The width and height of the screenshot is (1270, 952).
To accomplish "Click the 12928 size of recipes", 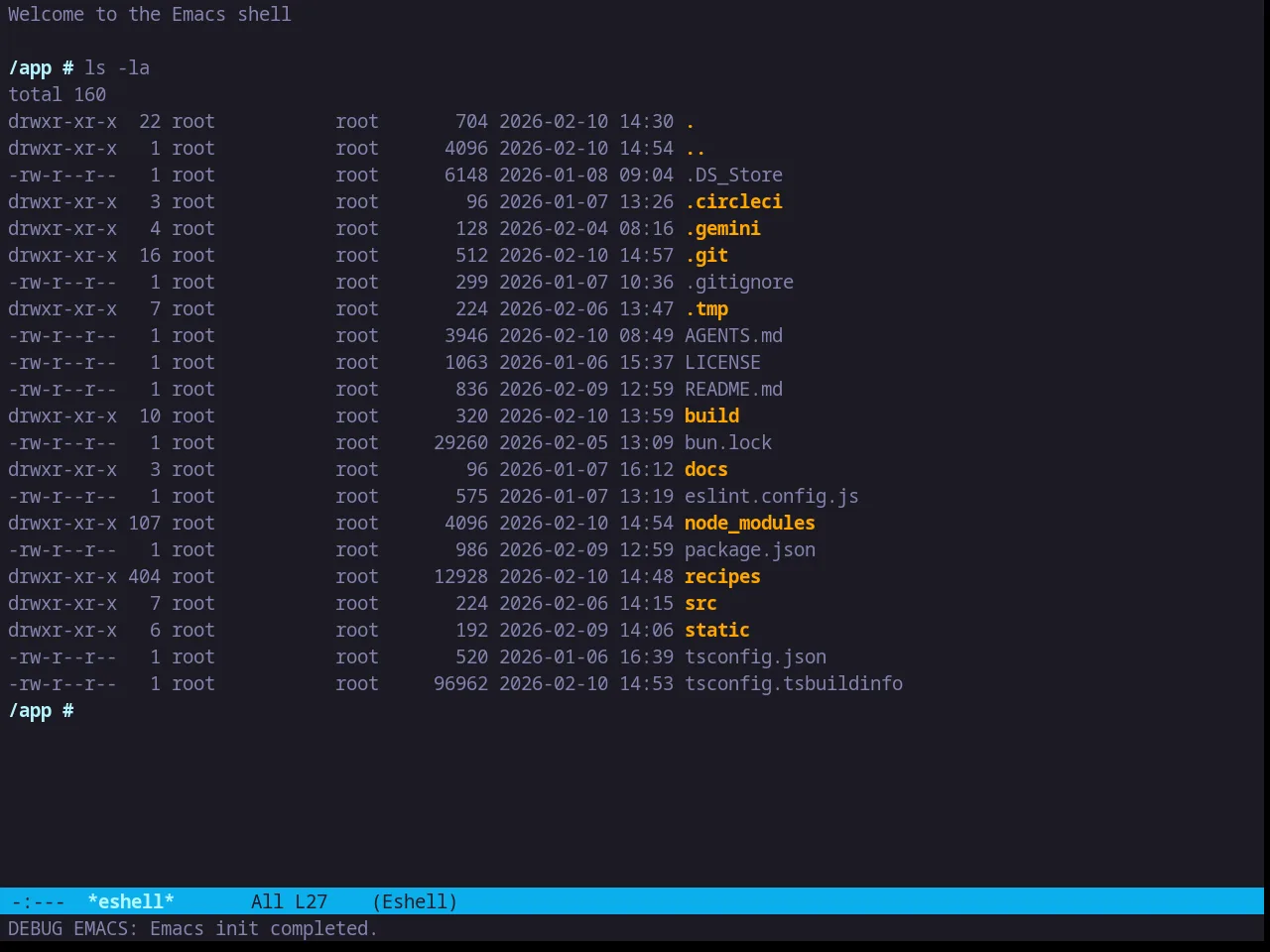I will [460, 576].
